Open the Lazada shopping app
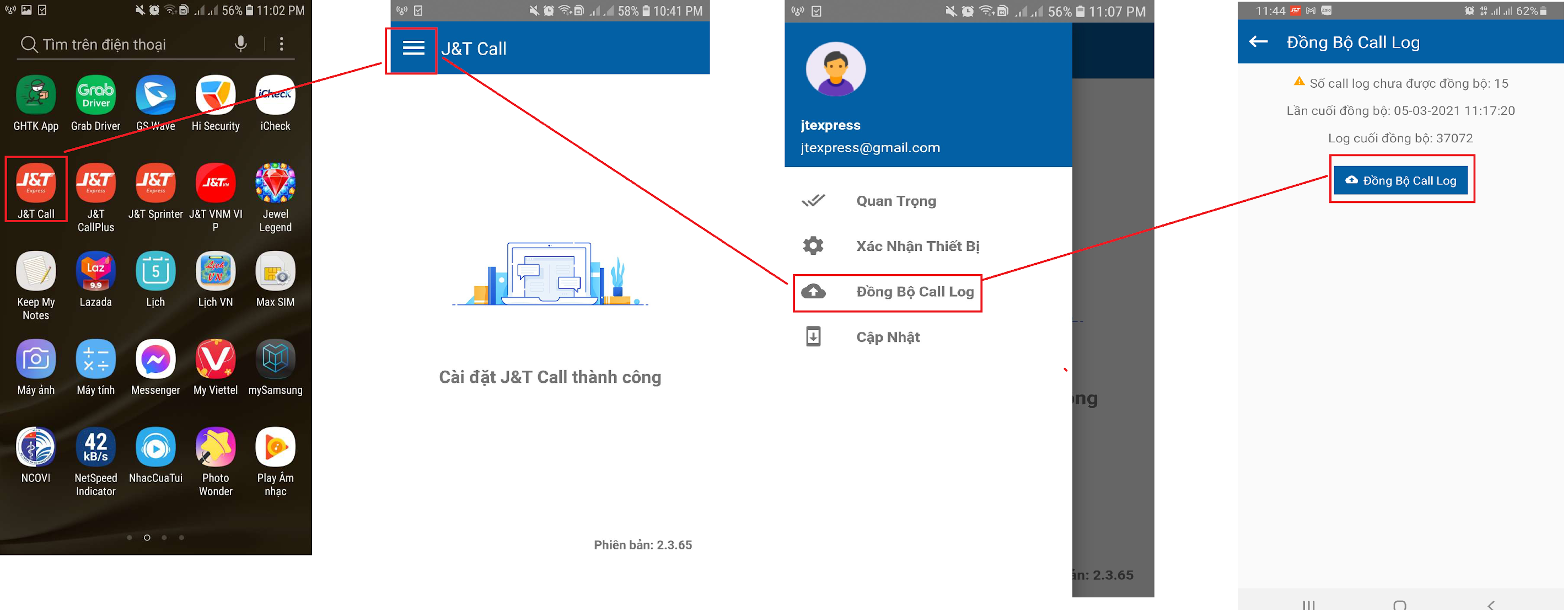This screenshot has height=610, width=1568. (95, 271)
